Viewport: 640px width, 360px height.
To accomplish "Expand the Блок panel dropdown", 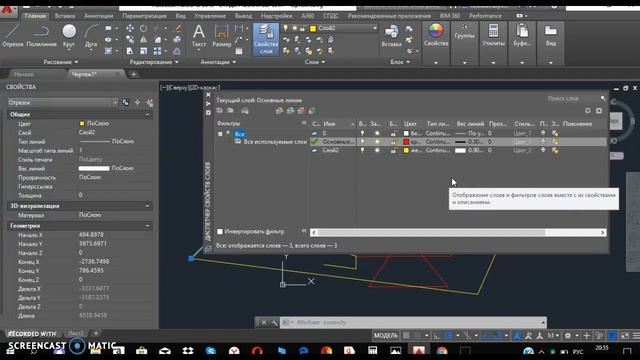I will [400, 62].
